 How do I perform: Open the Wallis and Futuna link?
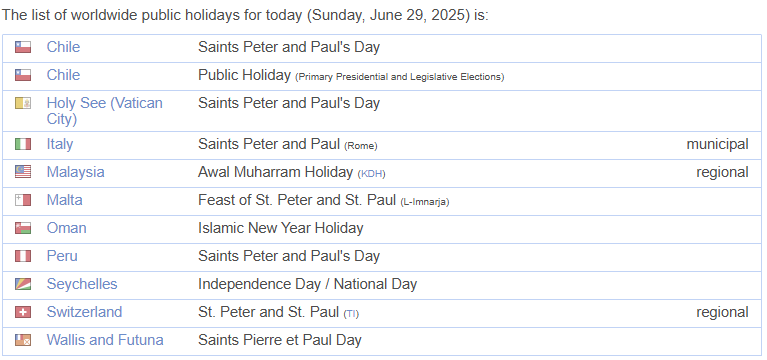point(105,339)
